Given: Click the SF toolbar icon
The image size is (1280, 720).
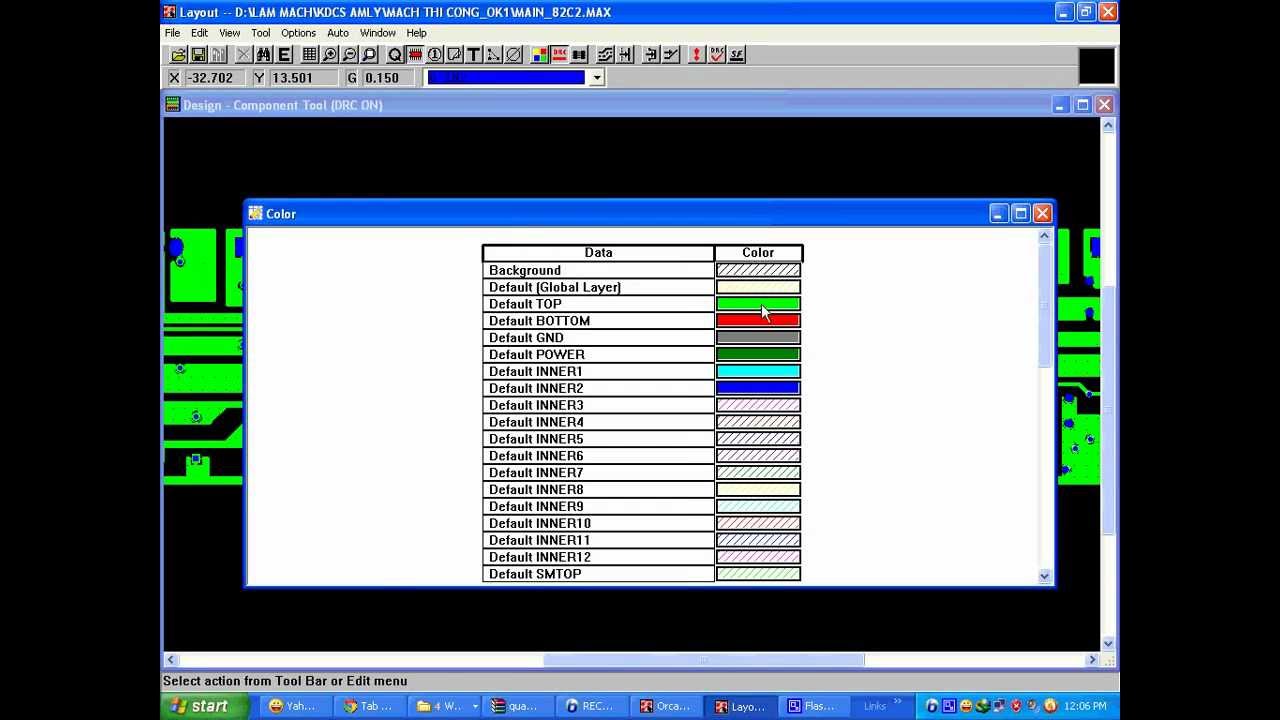Looking at the screenshot, I should [x=737, y=55].
